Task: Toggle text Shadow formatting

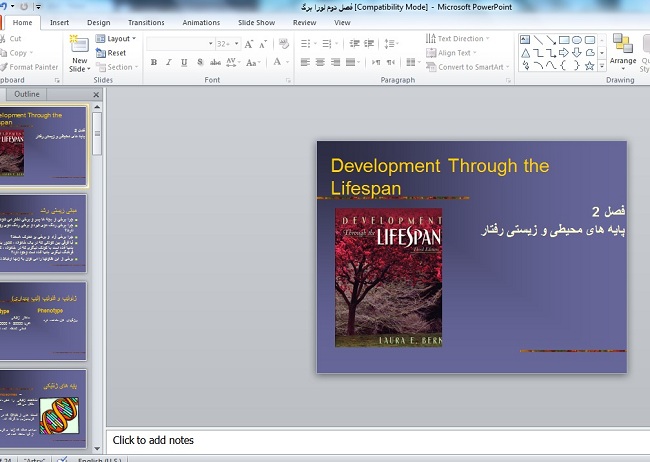Action: (200, 63)
